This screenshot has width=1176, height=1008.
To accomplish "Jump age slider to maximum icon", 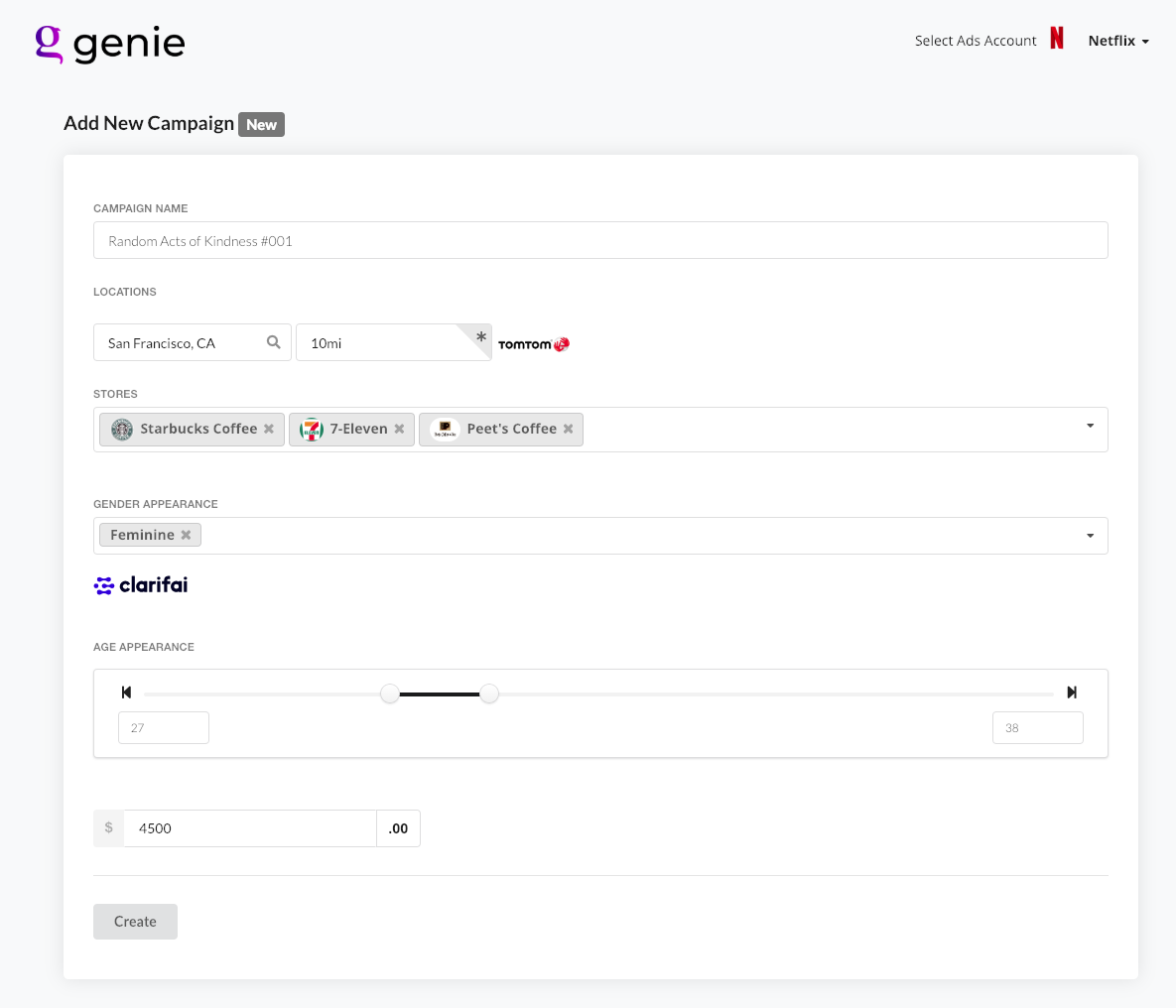I will pyautogui.click(x=1072, y=693).
